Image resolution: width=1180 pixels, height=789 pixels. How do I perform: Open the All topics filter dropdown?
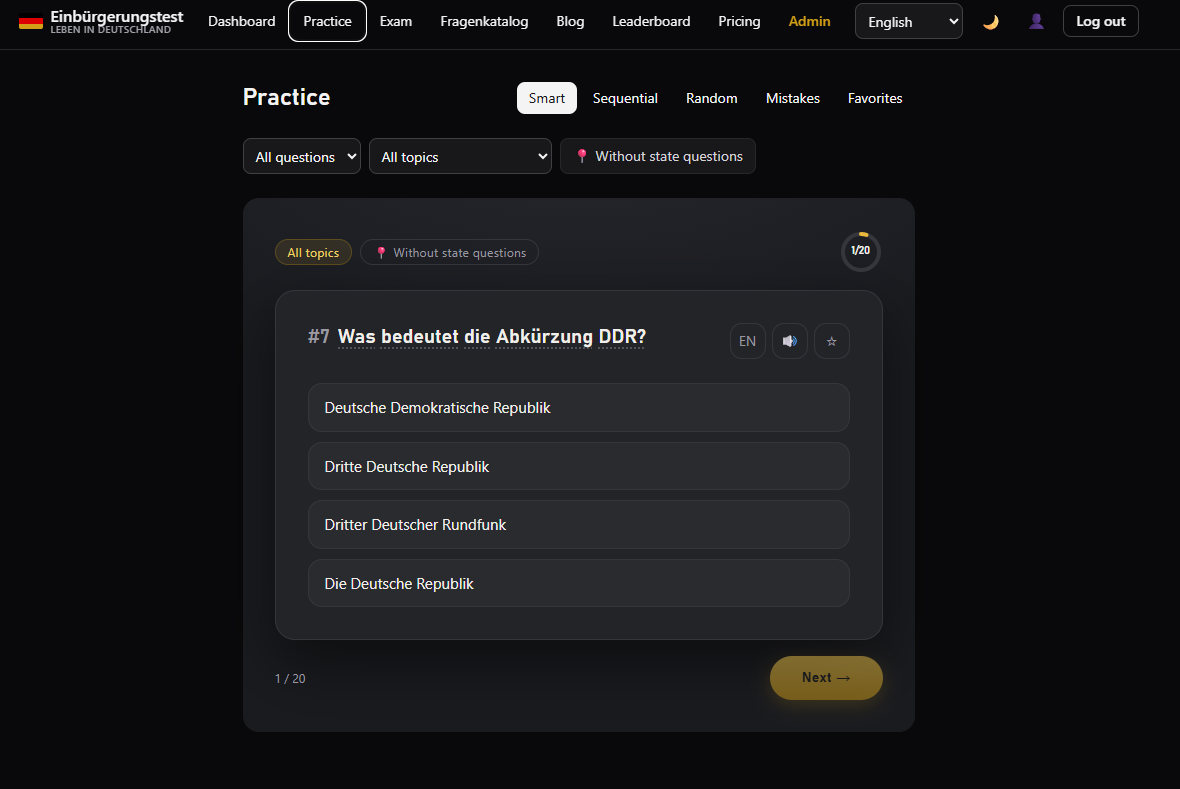[x=460, y=157]
